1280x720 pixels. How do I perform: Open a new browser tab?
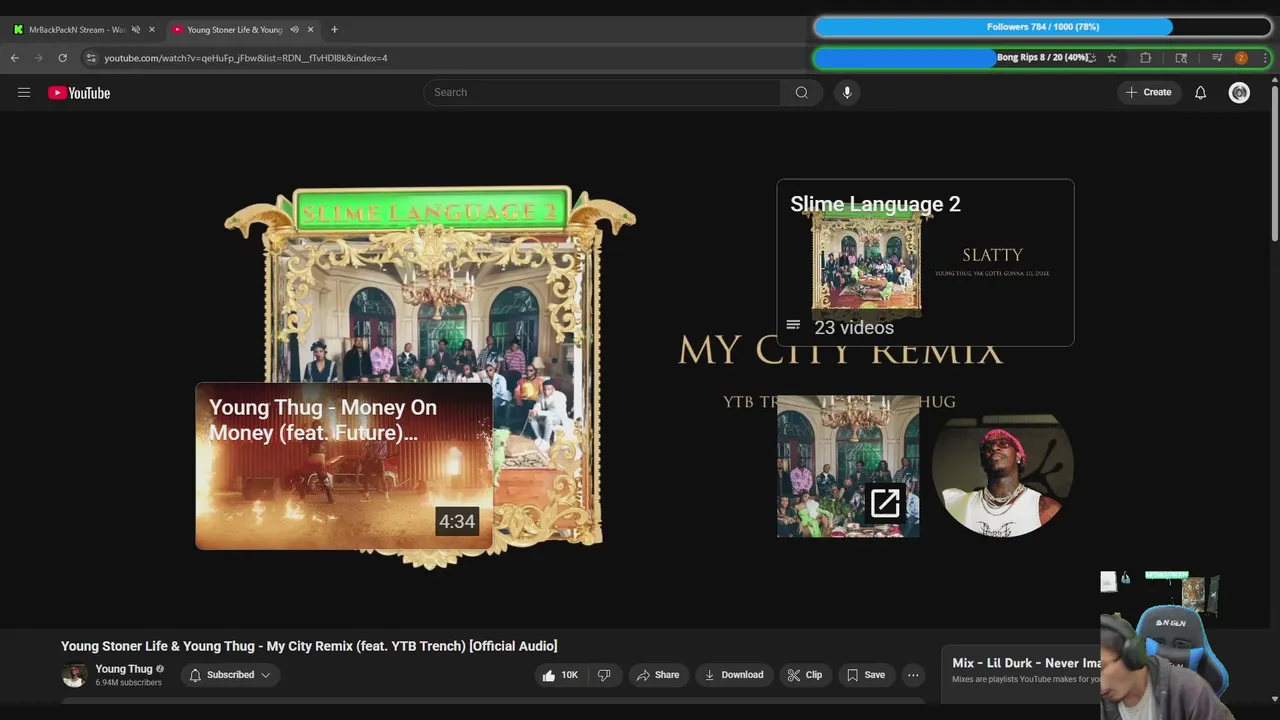(x=334, y=30)
